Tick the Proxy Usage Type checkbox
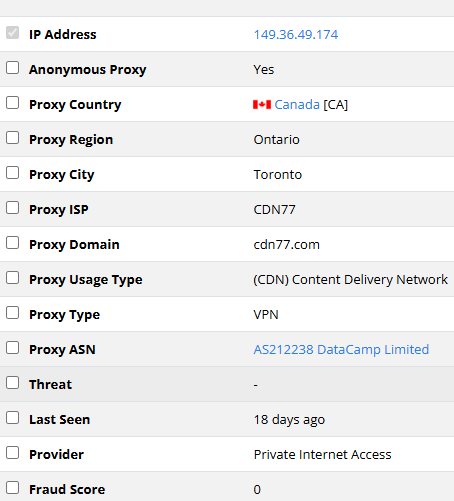The height and width of the screenshot is (501, 454). (x=13, y=278)
